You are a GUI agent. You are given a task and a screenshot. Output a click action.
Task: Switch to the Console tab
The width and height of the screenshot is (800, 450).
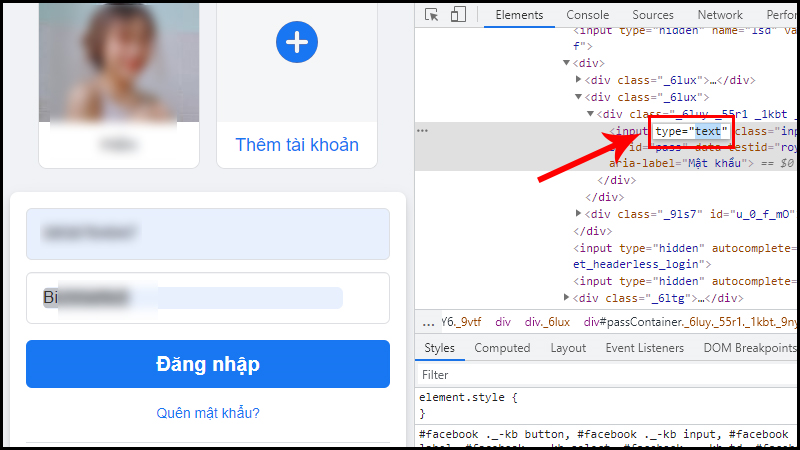(587, 15)
